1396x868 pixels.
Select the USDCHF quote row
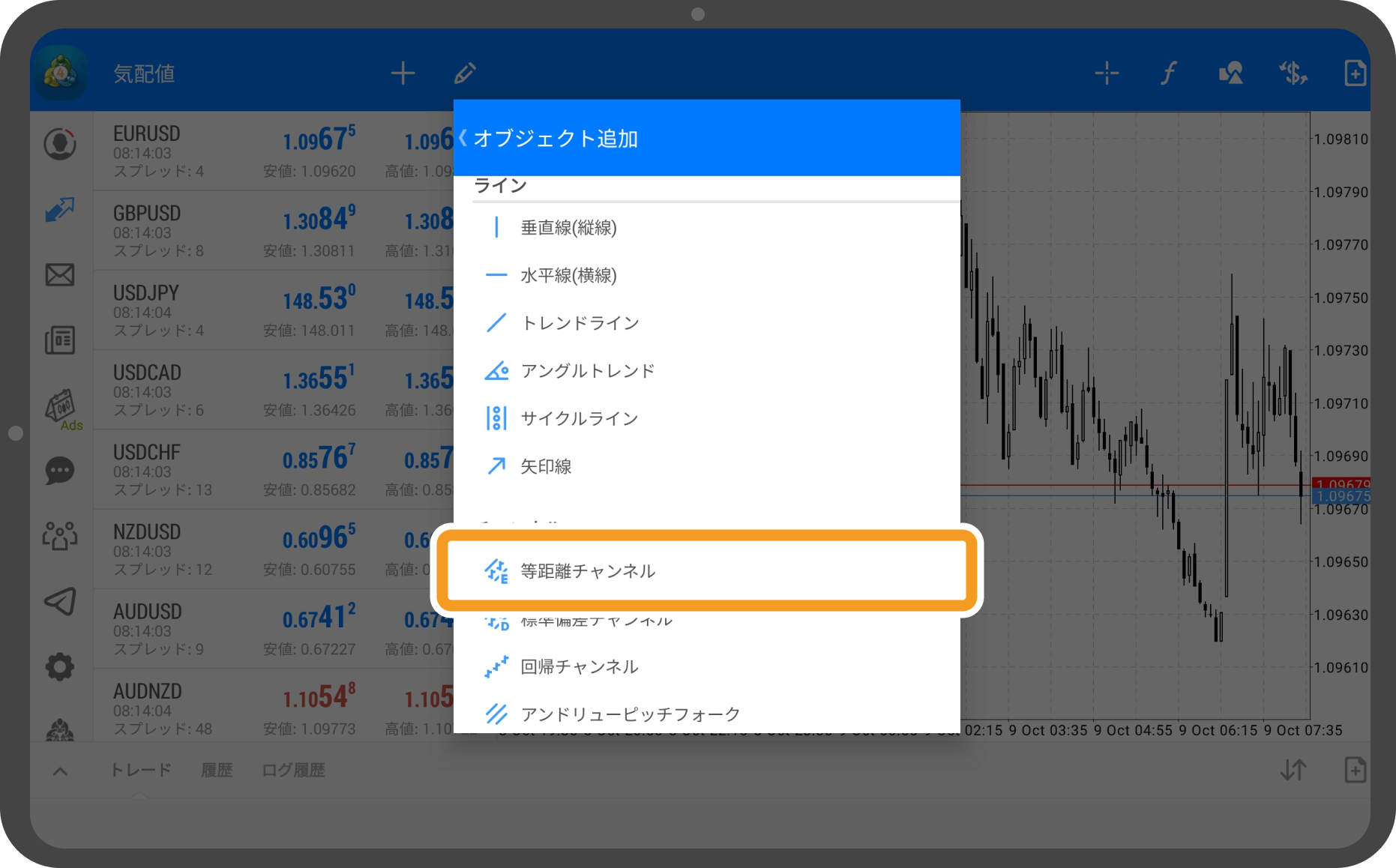pos(274,470)
